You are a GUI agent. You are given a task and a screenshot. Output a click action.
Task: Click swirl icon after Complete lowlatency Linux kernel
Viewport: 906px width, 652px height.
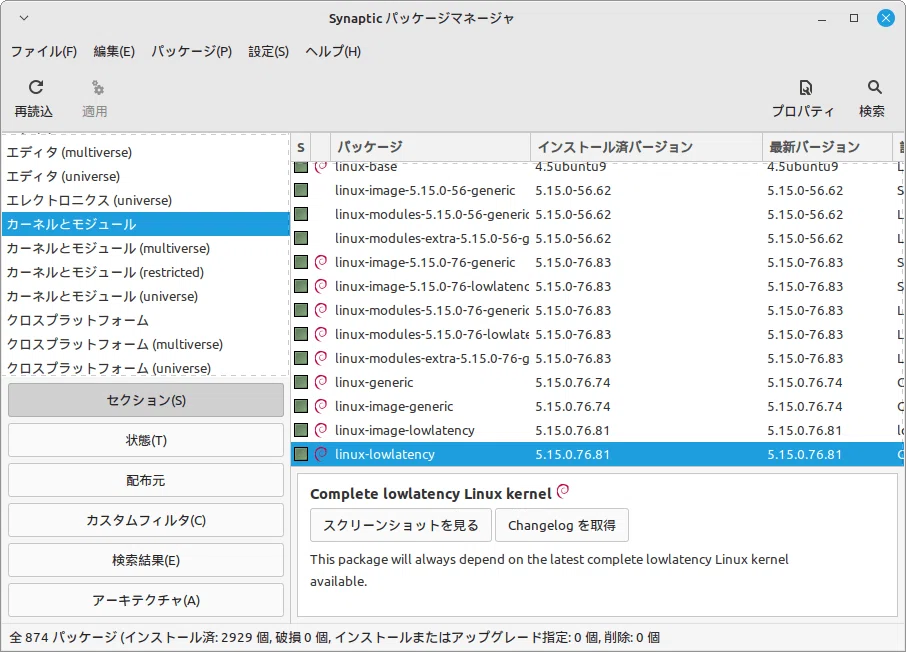(563, 491)
